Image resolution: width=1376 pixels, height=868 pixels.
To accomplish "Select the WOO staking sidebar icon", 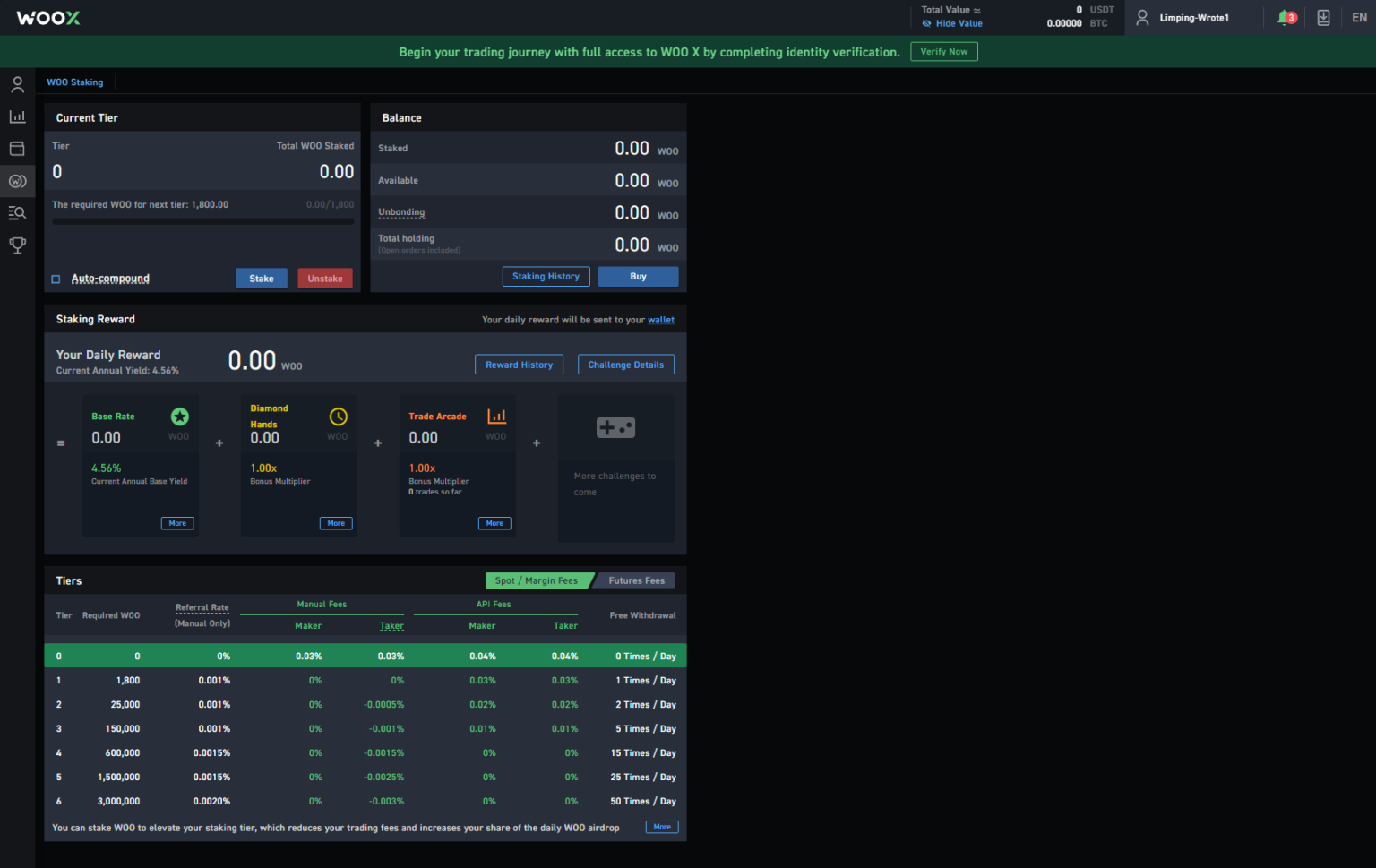I will coord(17,181).
